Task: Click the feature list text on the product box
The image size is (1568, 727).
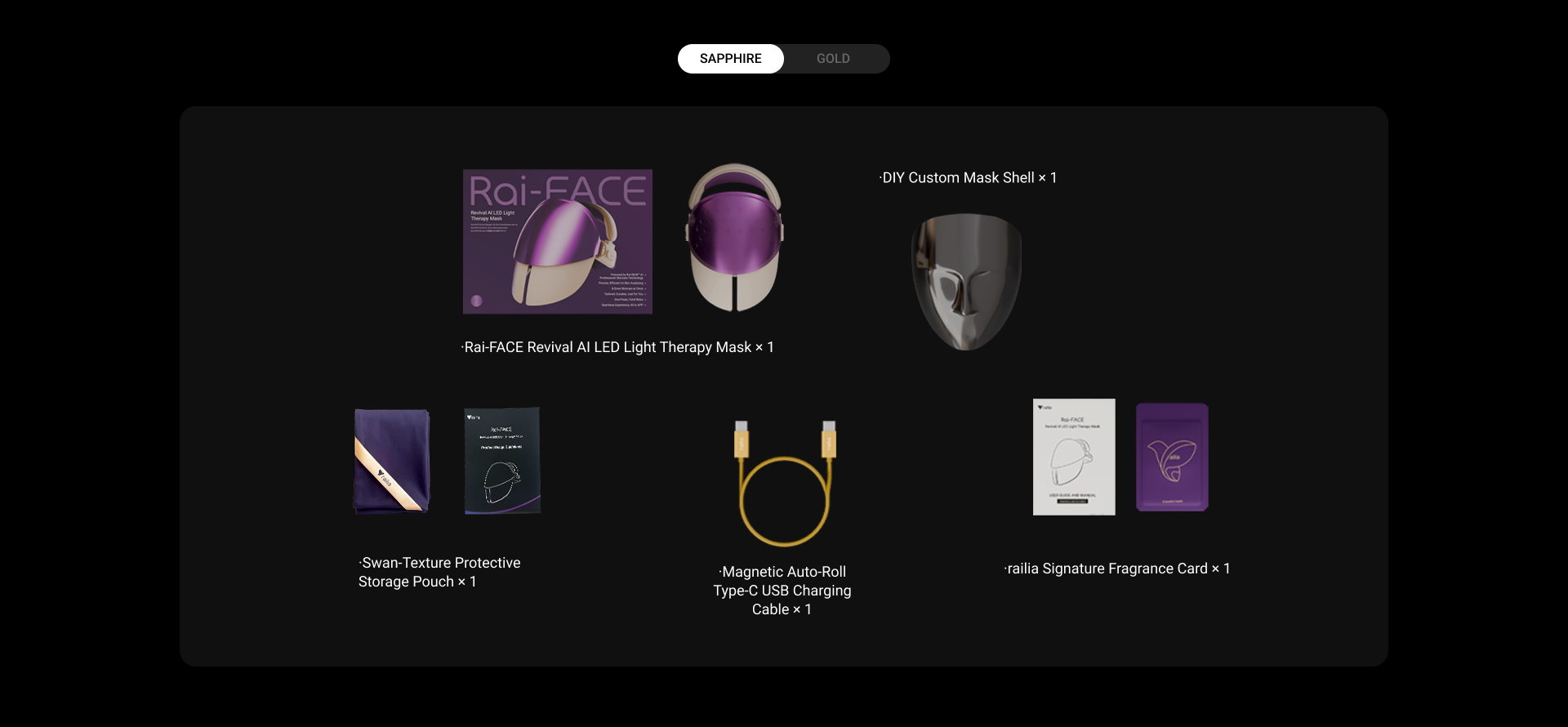Action: click(622, 290)
